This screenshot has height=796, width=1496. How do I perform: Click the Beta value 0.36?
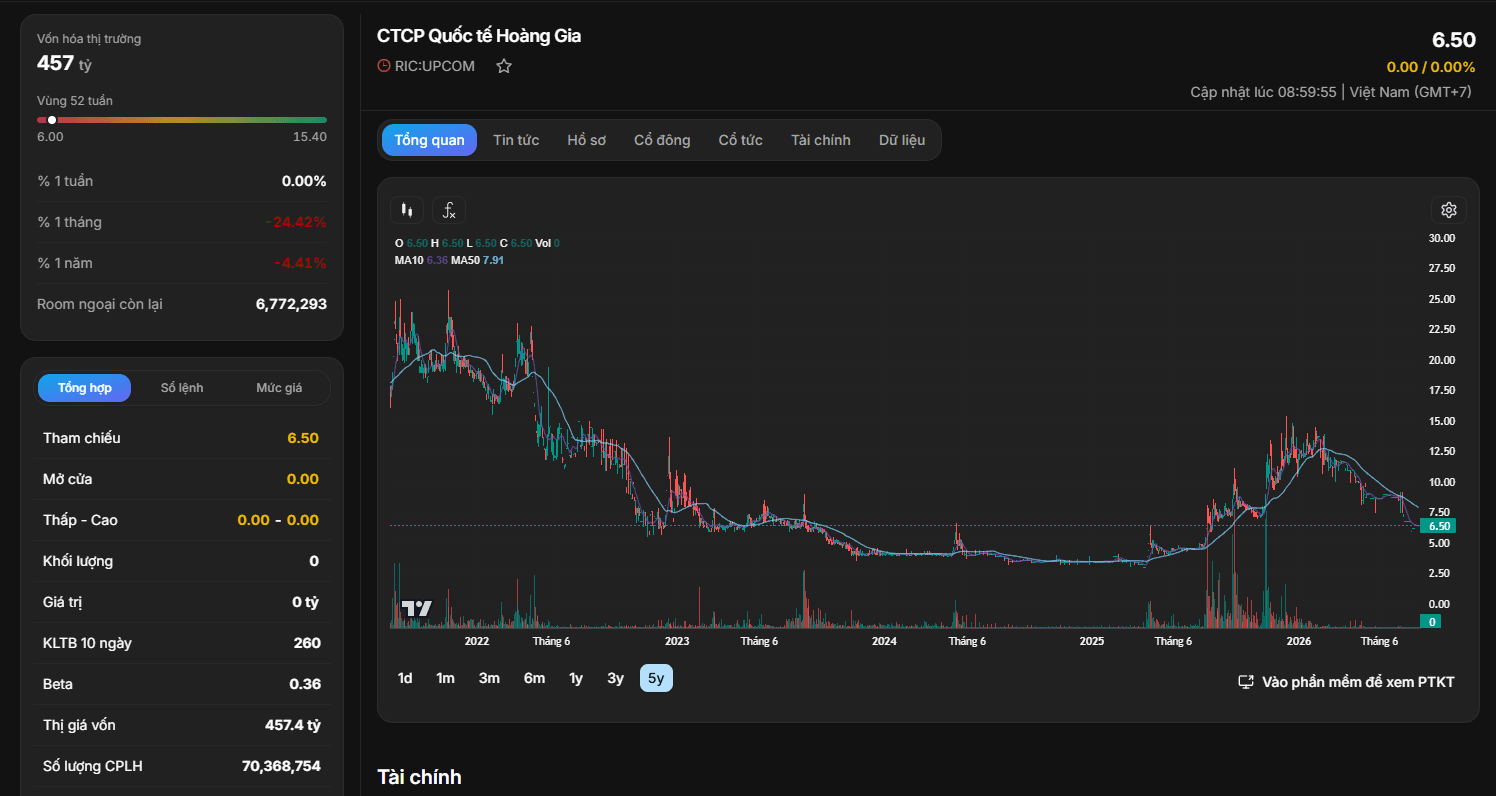pyautogui.click(x=305, y=684)
